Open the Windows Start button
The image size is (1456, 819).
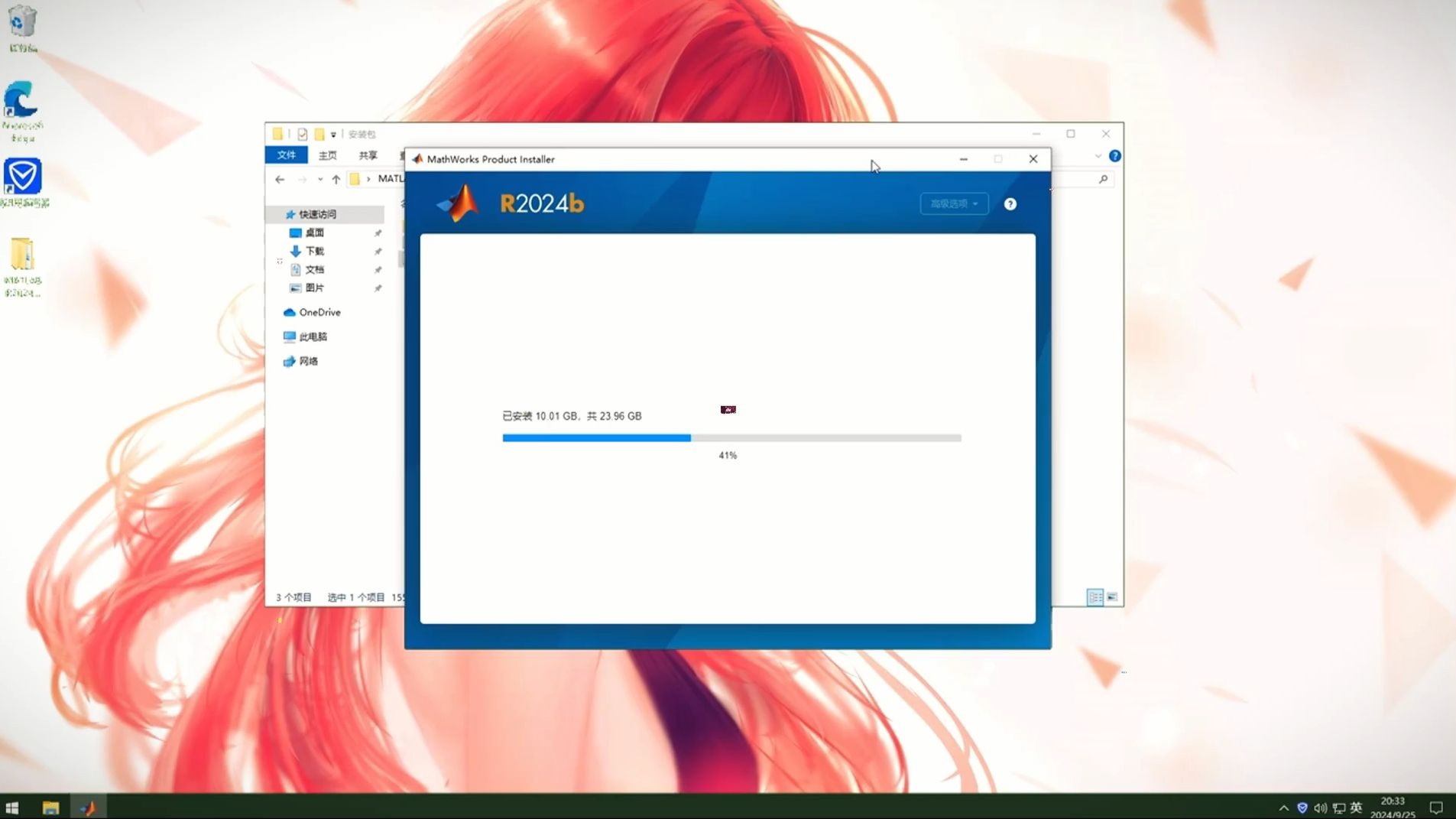(x=11, y=808)
